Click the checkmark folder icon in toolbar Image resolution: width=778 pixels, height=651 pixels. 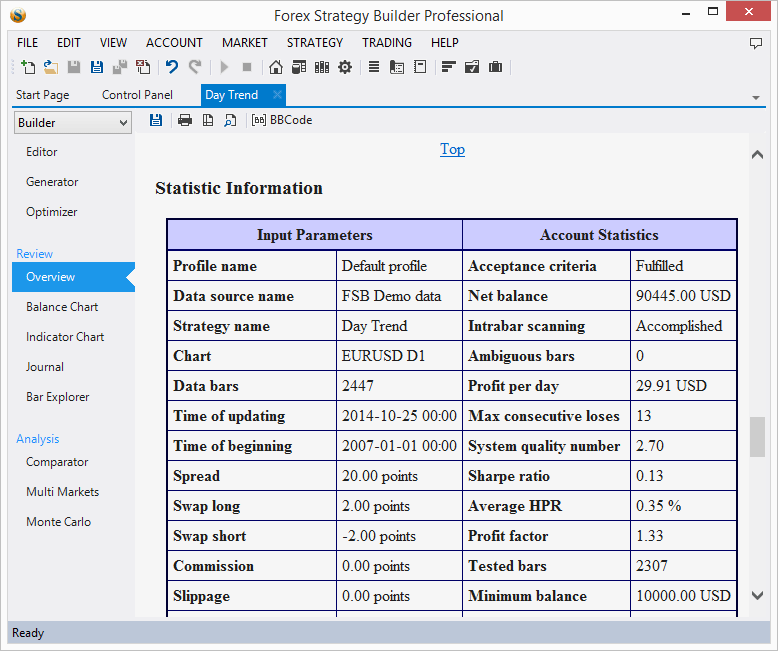pyautogui.click(x=472, y=67)
